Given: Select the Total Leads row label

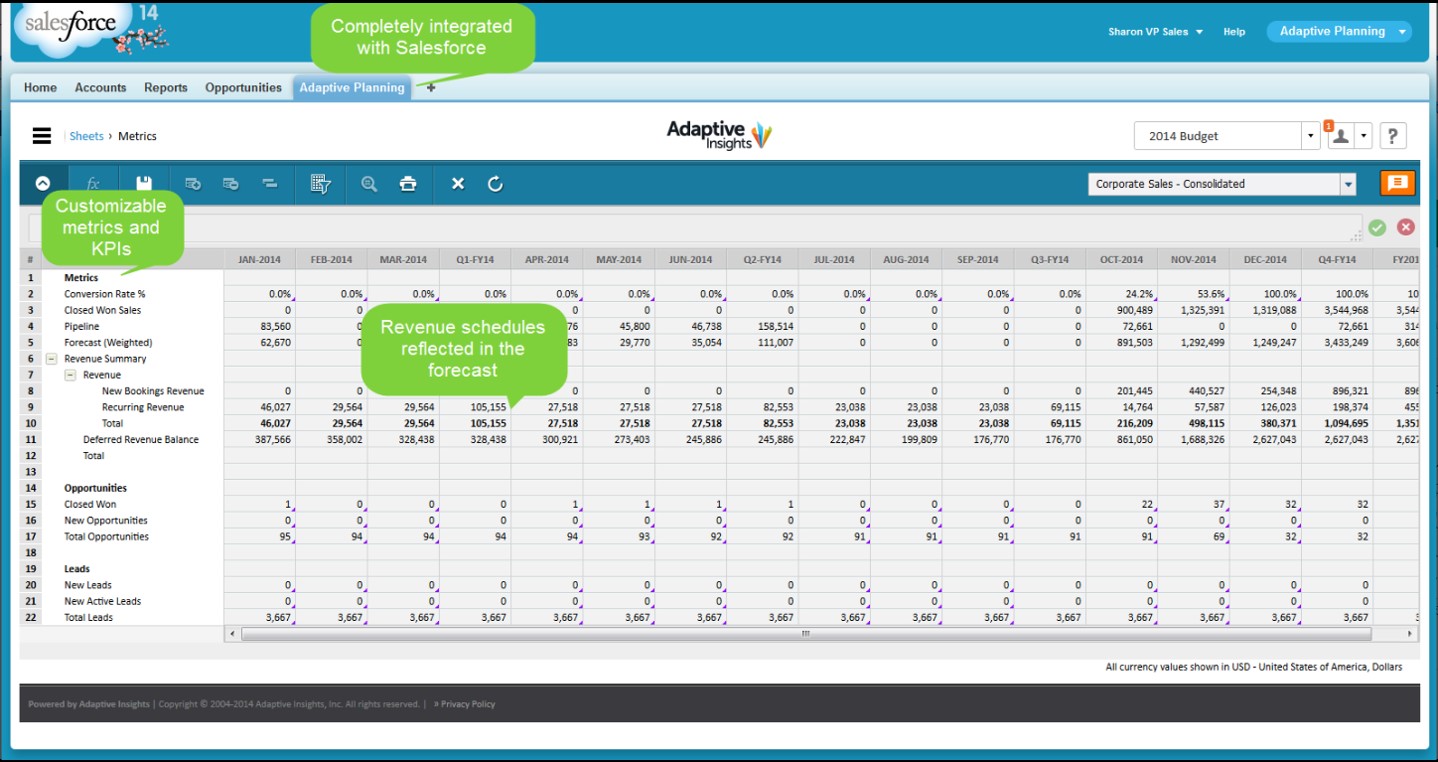Looking at the screenshot, I should [89, 617].
